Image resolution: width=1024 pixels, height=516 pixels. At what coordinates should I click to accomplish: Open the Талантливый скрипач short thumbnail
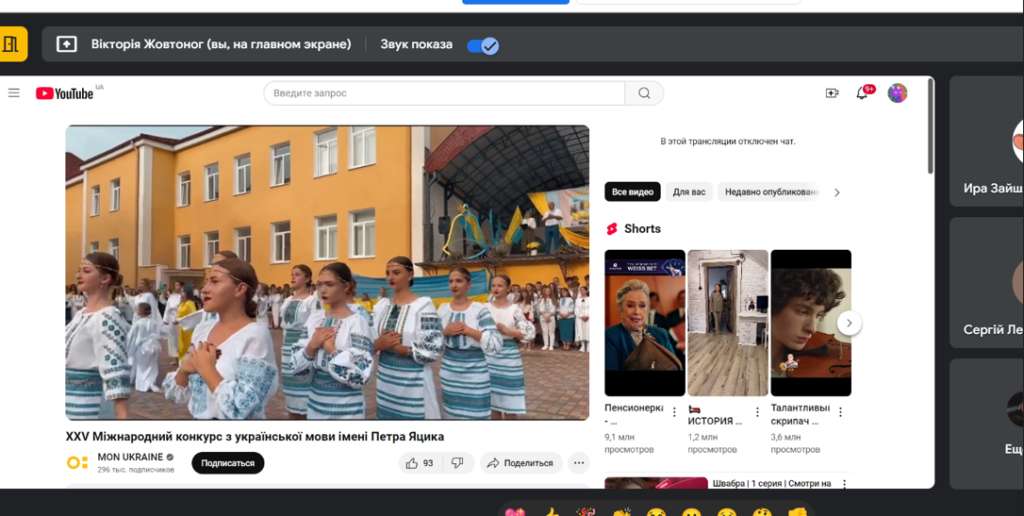click(810, 323)
